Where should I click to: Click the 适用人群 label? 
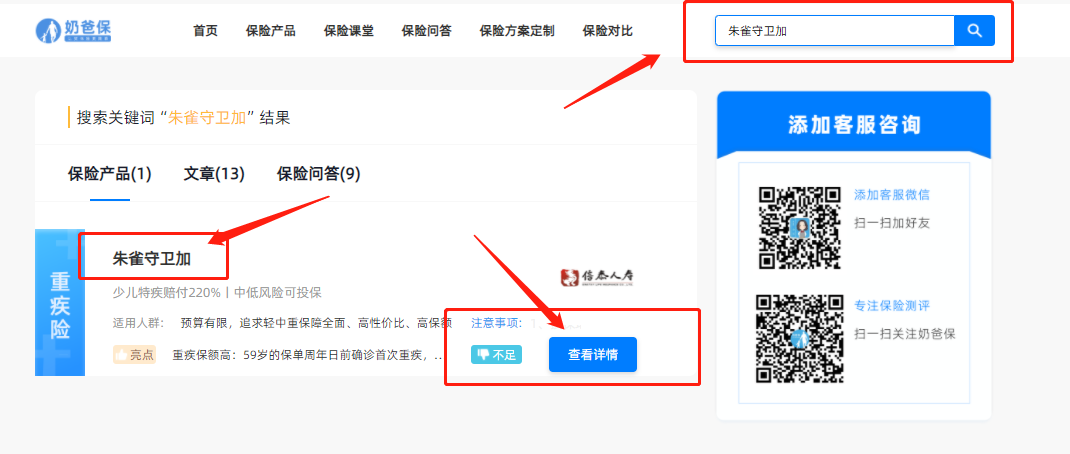click(139, 322)
